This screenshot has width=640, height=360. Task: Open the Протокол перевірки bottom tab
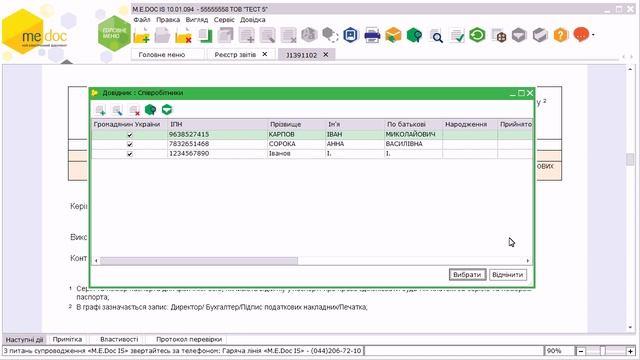tap(189, 339)
